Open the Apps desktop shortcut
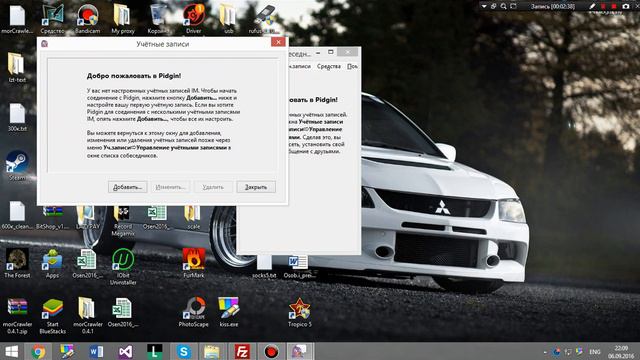The height and width of the screenshot is (360, 640). [x=52, y=263]
